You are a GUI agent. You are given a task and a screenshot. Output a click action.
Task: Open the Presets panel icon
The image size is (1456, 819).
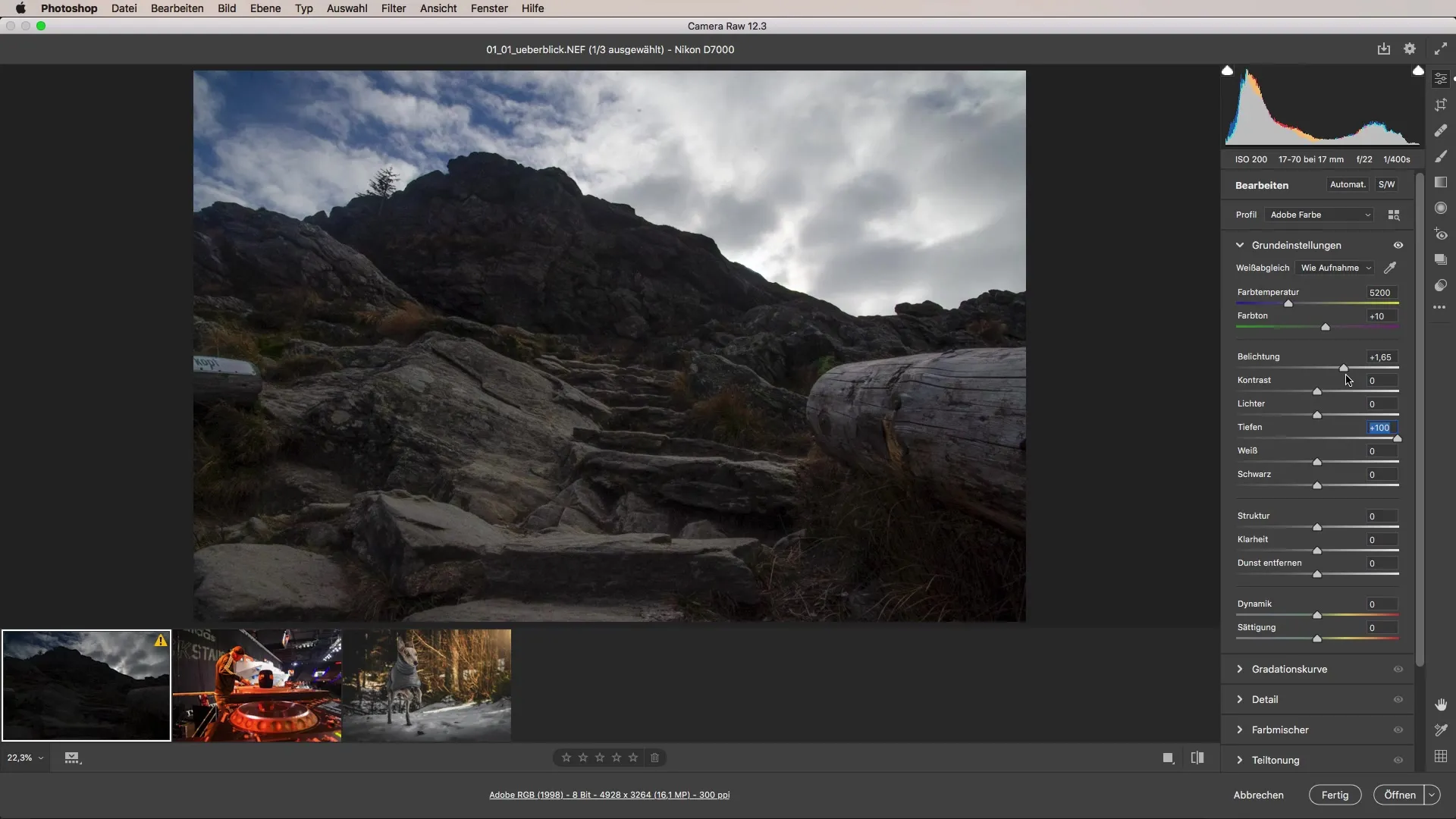point(1441,285)
